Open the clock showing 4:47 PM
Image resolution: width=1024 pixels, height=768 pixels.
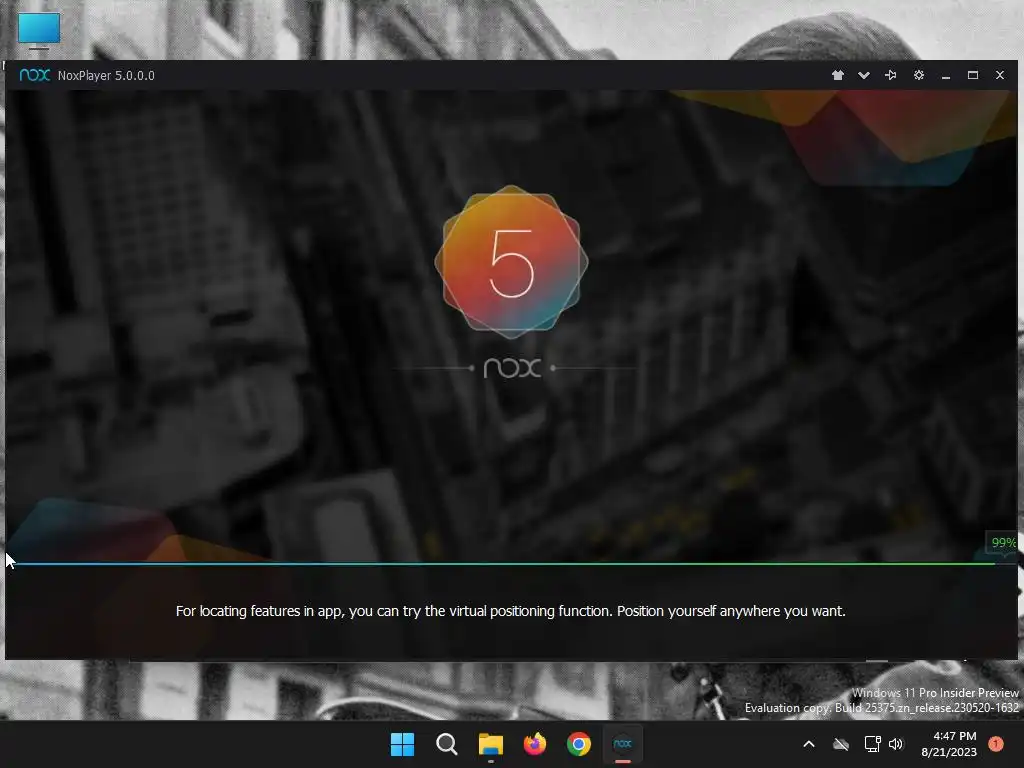tap(949, 744)
